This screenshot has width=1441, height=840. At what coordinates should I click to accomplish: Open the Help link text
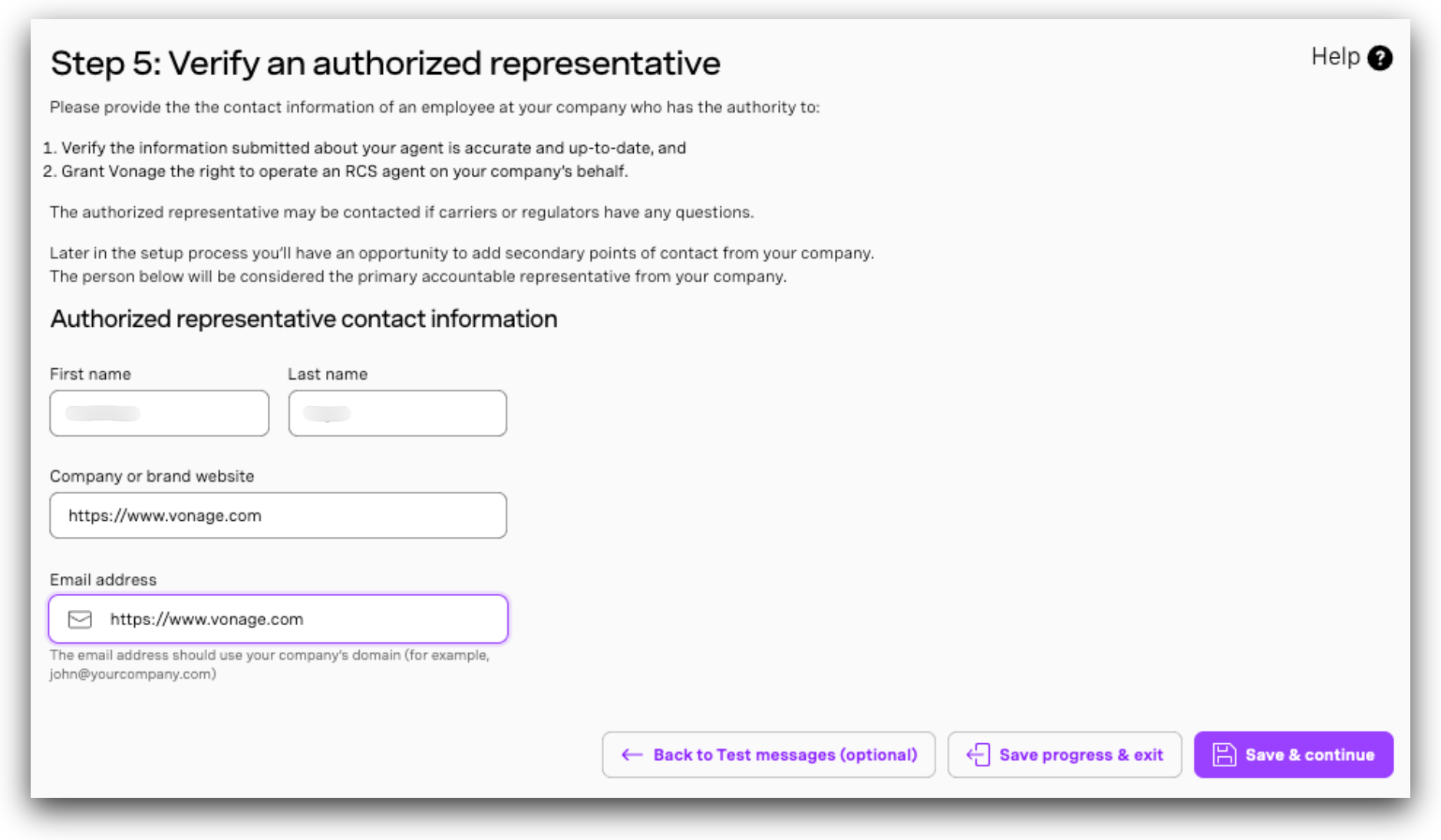point(1335,57)
